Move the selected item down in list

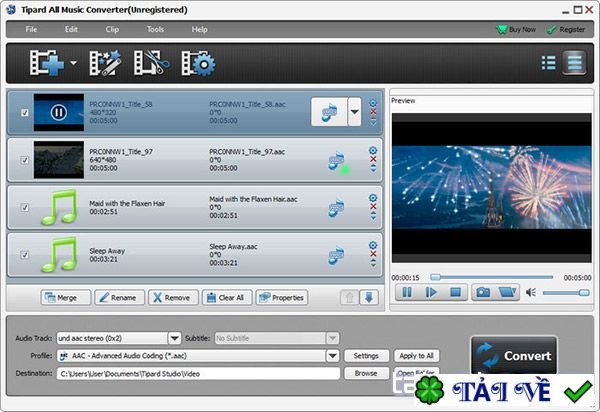[x=368, y=297]
